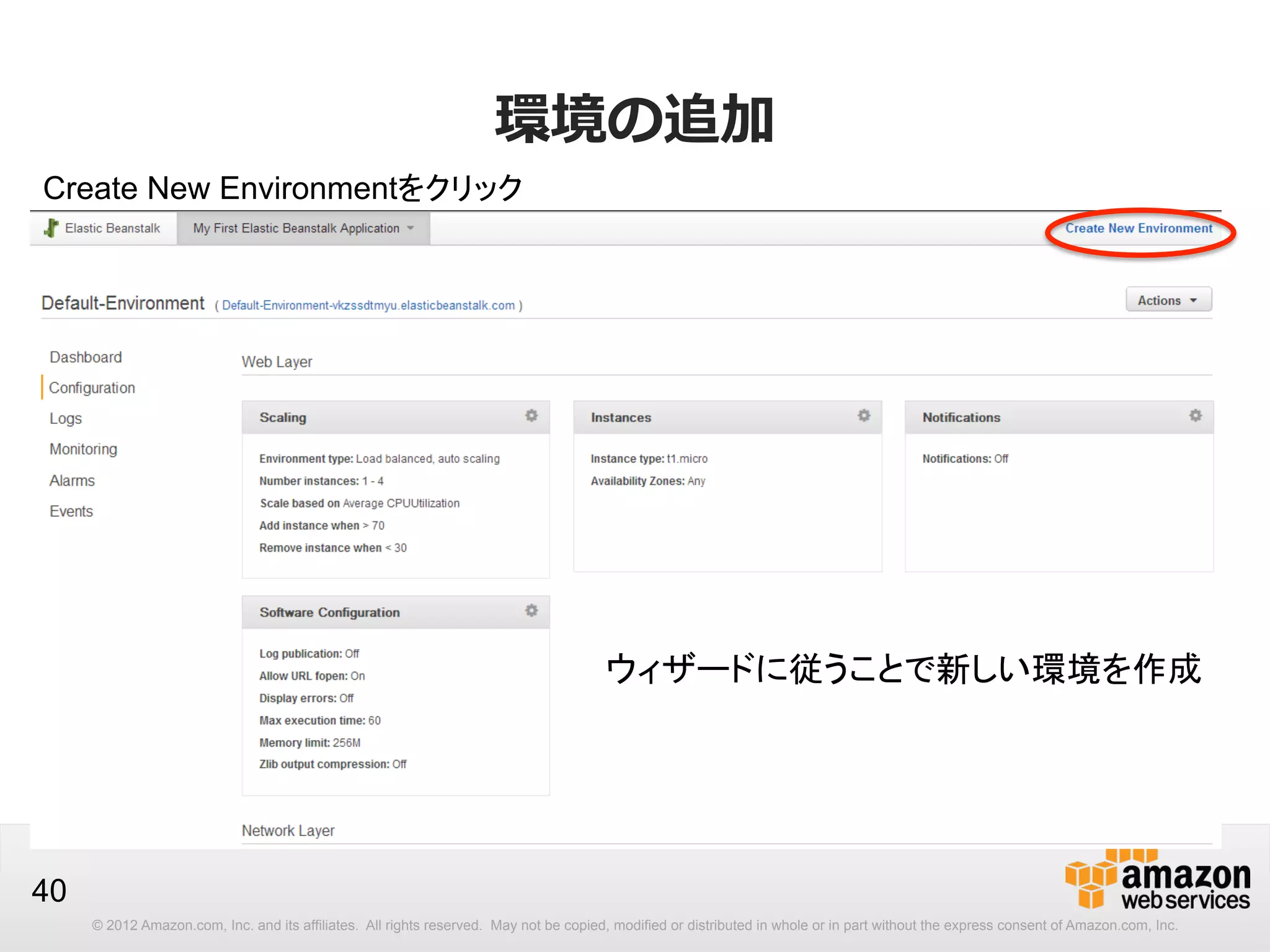Click the Default-Environment title
The height and width of the screenshot is (952, 1270).
coord(123,303)
